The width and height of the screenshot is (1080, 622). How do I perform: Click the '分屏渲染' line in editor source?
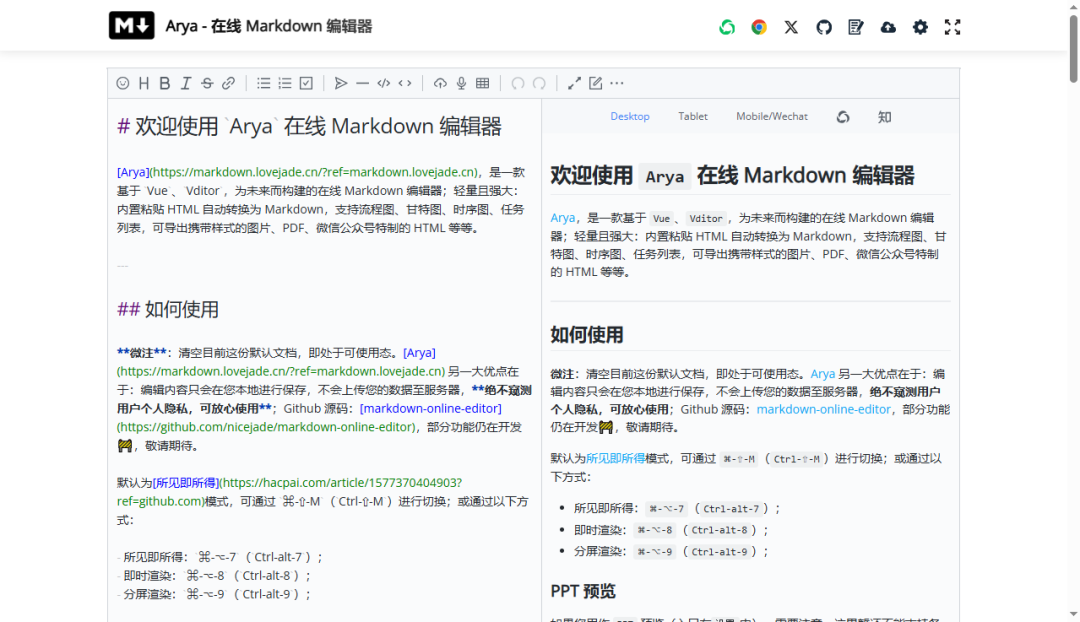click(x=214, y=594)
